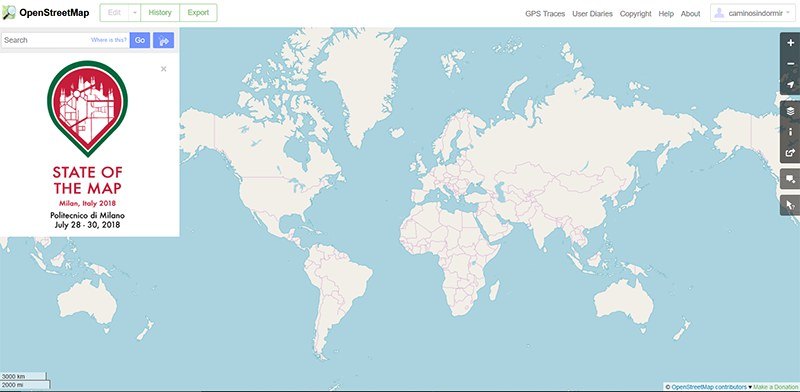
Task: Open the History tab
Action: tap(160, 13)
